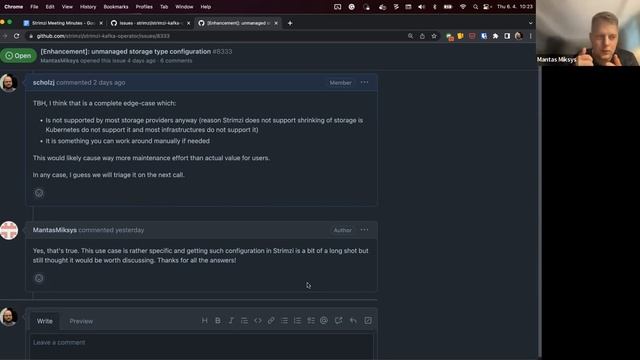Add a link using the comment toolbar
Viewport: 640px width, 360px height.
[x=271, y=321]
